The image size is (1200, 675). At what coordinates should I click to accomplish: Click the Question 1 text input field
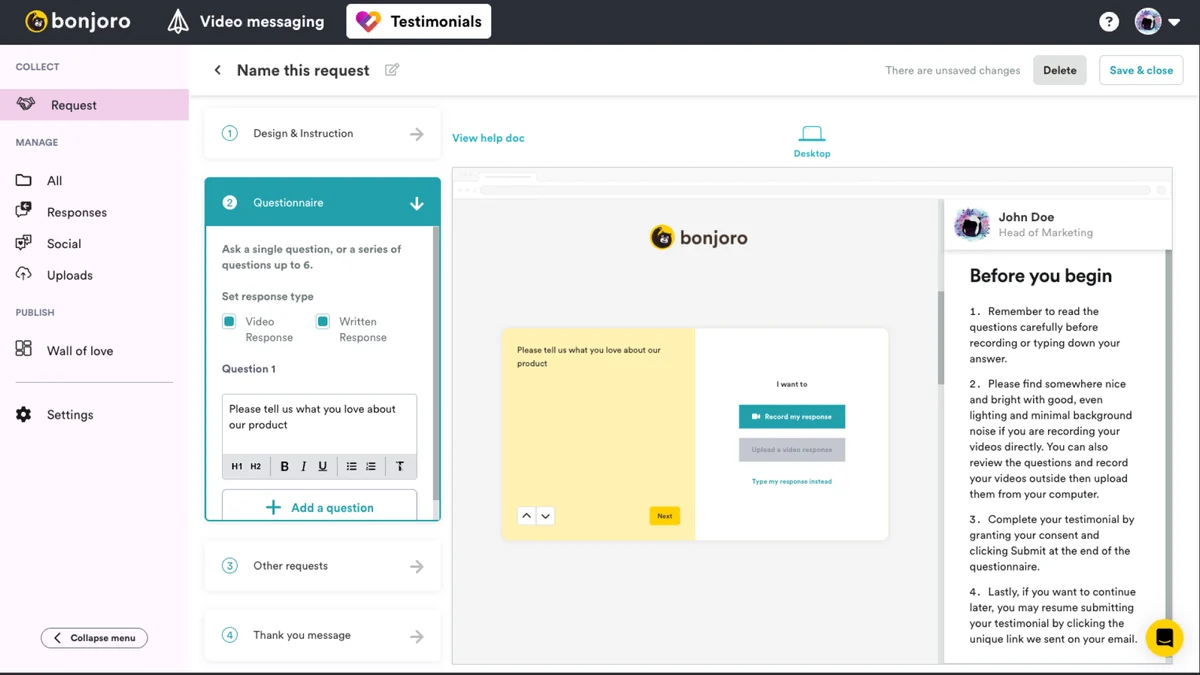319,423
